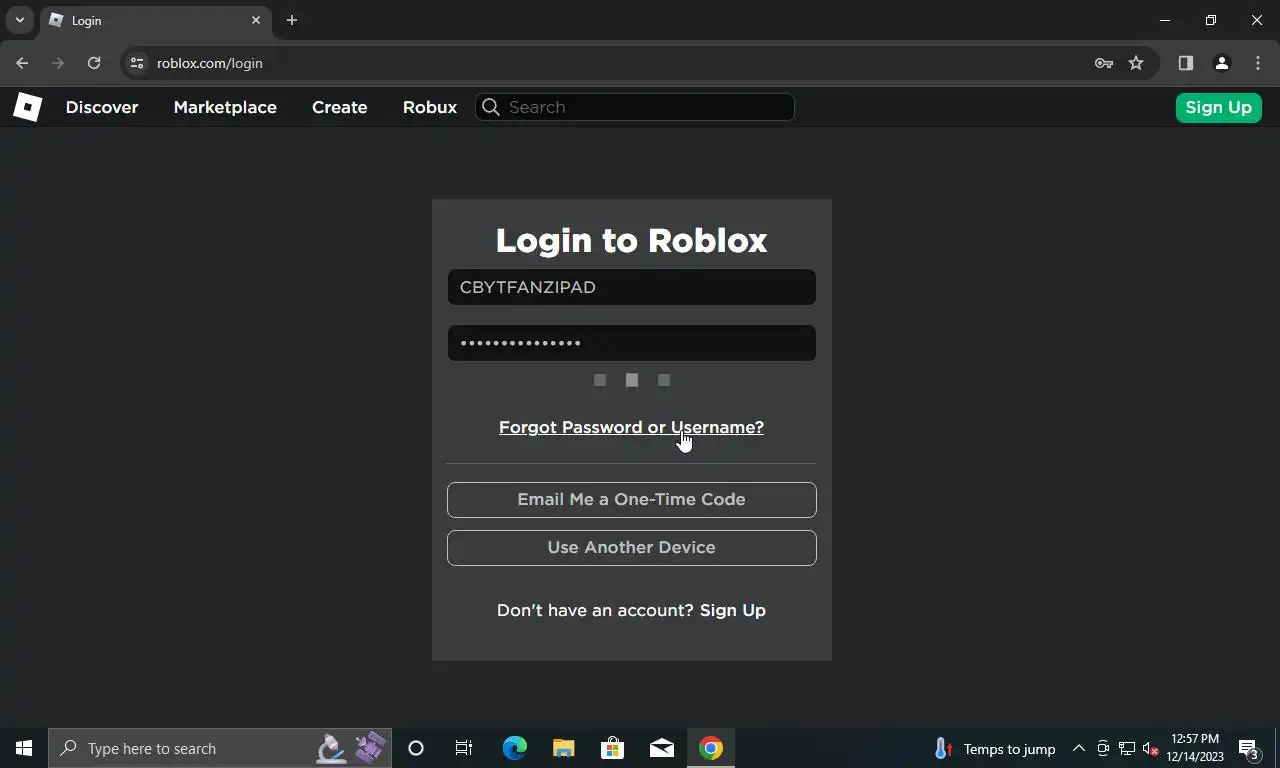Open the Robux page
Viewport: 1280px width, 768px height.
(430, 107)
